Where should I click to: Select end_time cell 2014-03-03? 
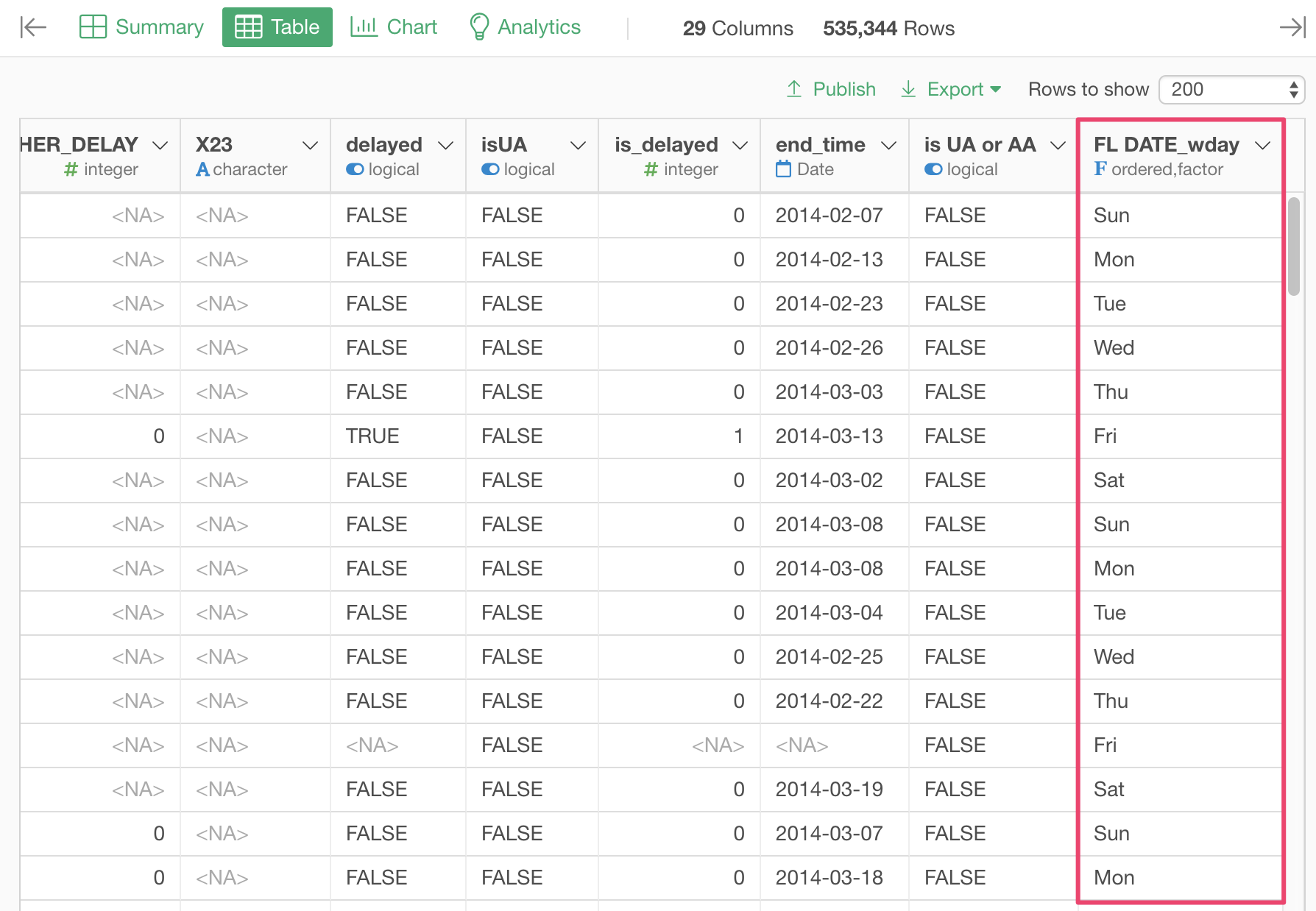point(835,392)
